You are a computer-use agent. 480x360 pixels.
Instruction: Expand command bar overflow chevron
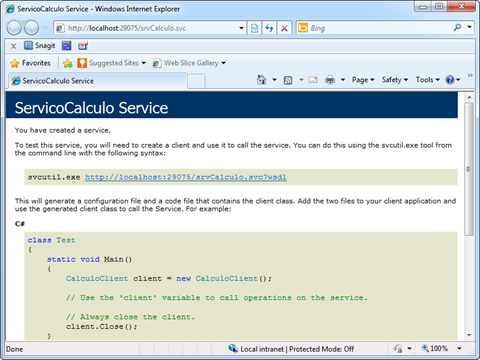[x=470, y=75]
